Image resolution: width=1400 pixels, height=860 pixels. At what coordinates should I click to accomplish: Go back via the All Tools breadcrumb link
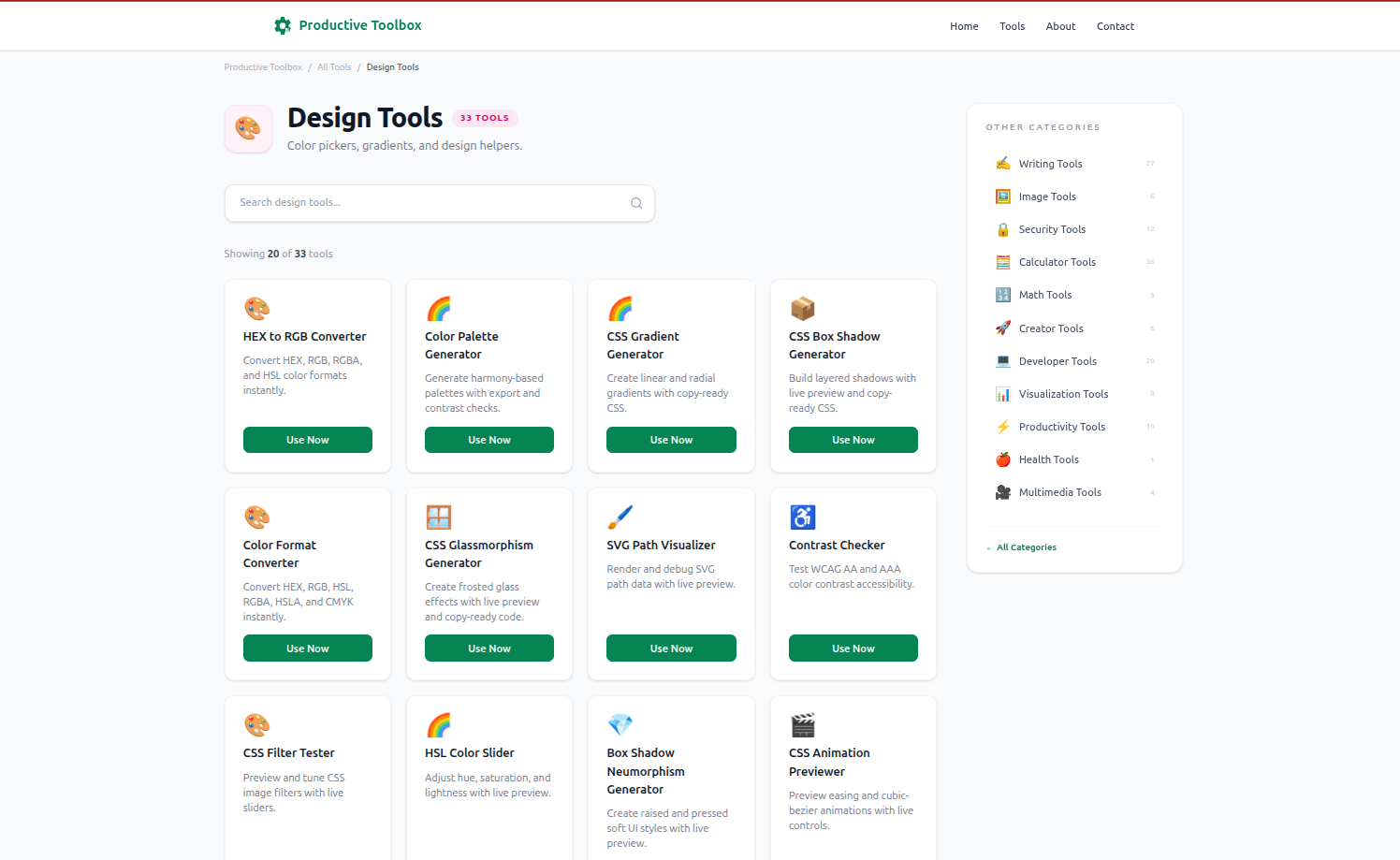click(x=334, y=66)
